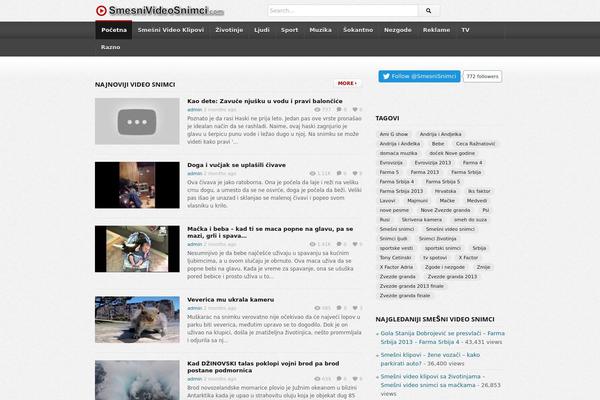Select the Medvedi tag

477,201
